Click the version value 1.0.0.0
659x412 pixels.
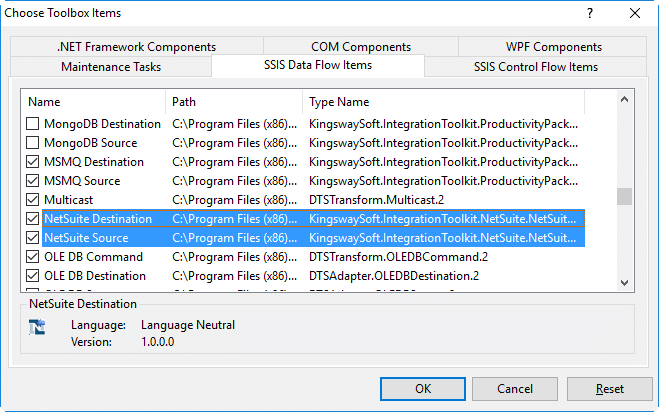pos(158,342)
